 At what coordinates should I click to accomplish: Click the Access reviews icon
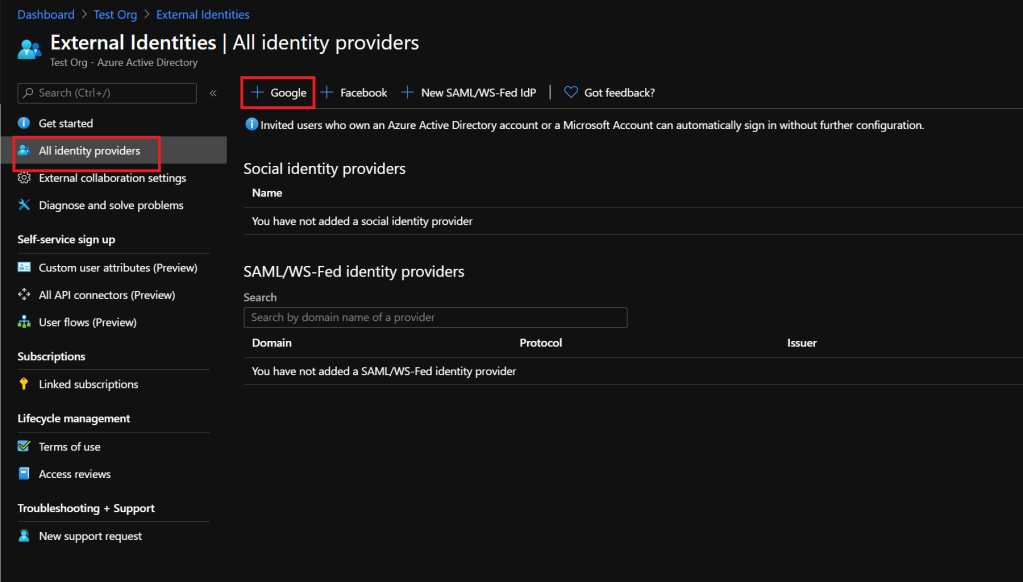tap(24, 474)
